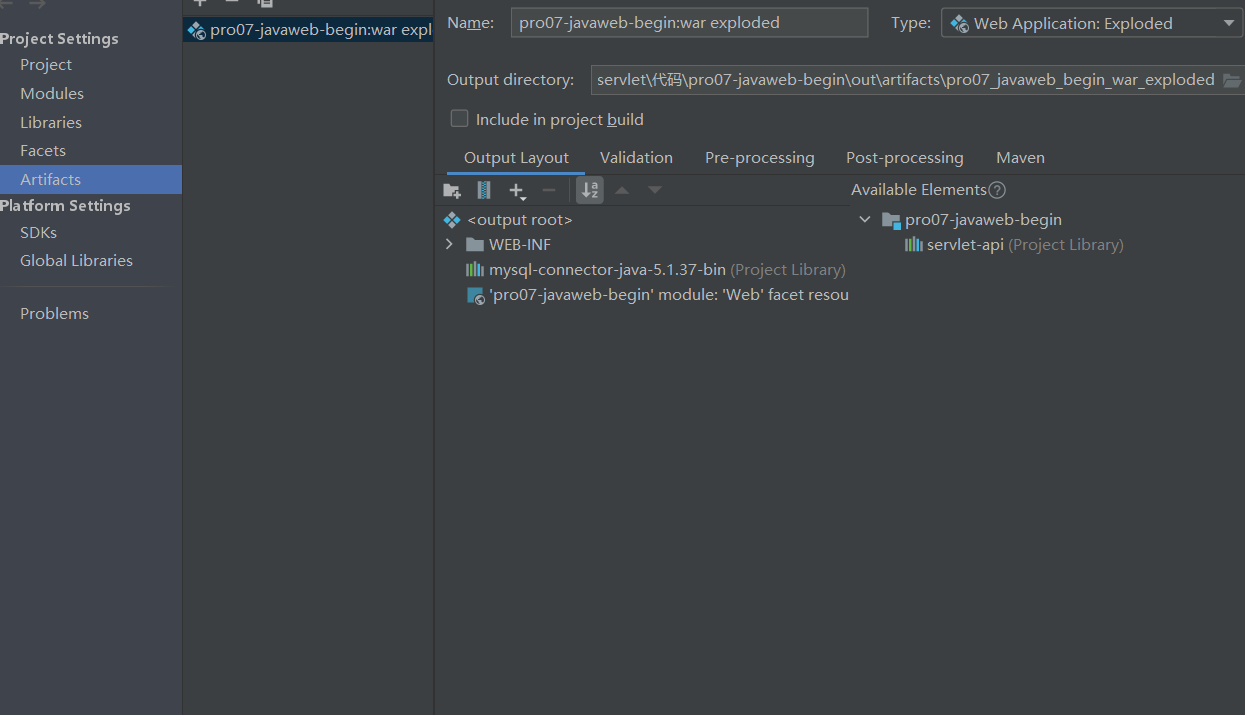Screen dimensions: 1245x715
Task: Enable the Include in project build checkbox
Action: pos(459,118)
